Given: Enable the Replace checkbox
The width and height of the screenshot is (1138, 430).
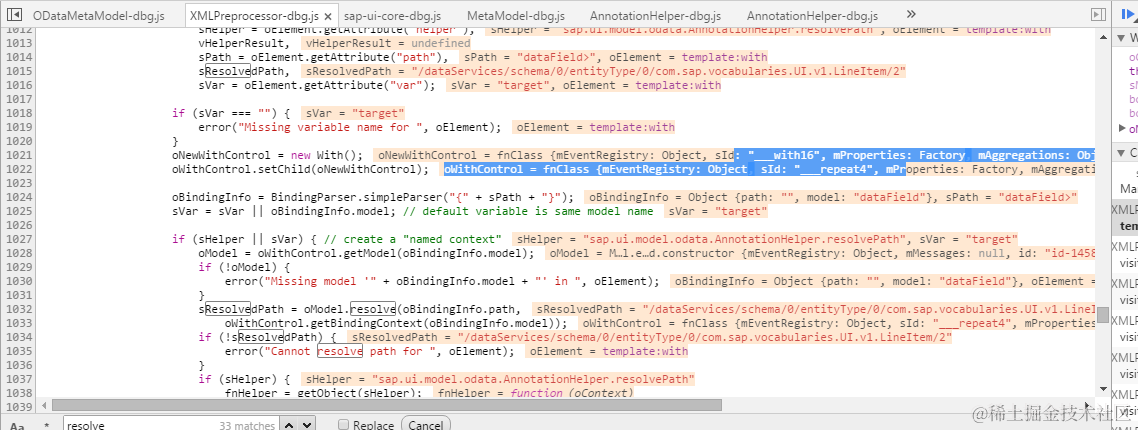Looking at the screenshot, I should tap(344, 425).
